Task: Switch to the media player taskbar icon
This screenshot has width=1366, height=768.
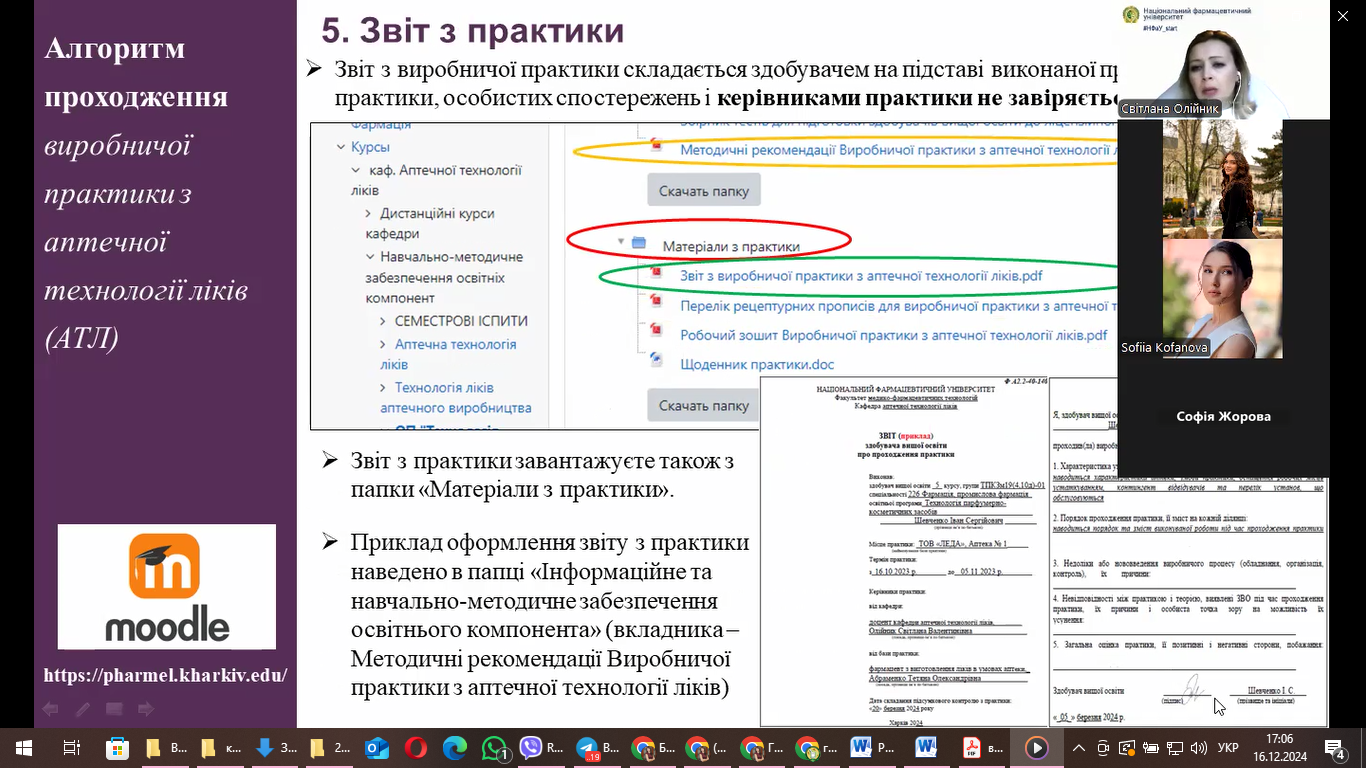Action: coord(1036,747)
